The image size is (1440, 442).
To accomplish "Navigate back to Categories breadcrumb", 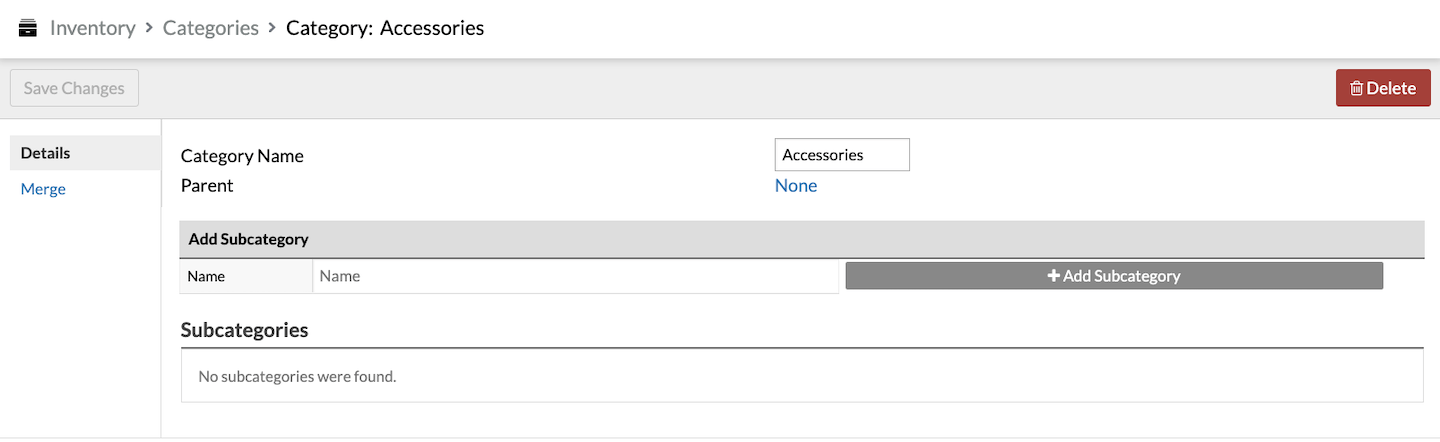I will pyautogui.click(x=211, y=28).
